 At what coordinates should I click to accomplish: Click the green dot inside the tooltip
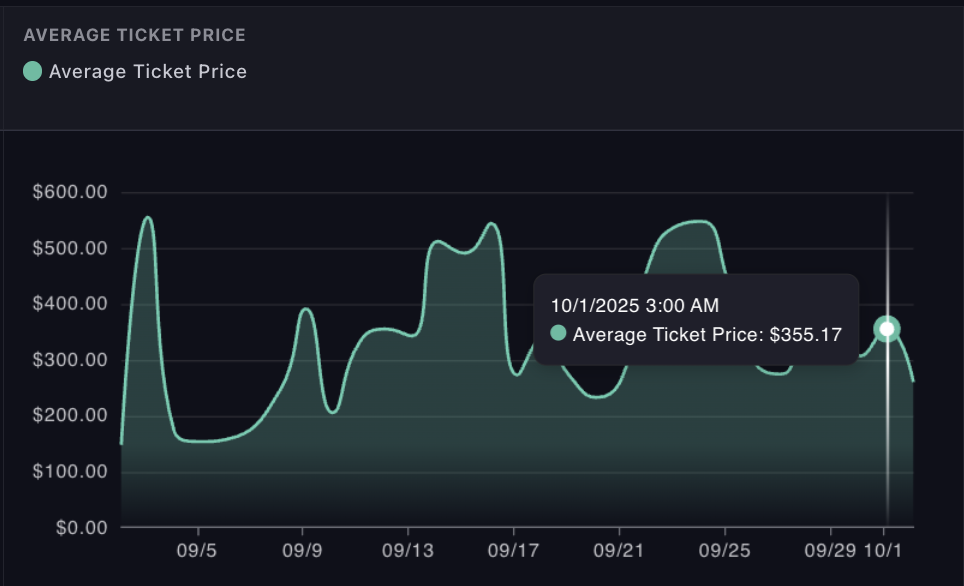[x=558, y=334]
